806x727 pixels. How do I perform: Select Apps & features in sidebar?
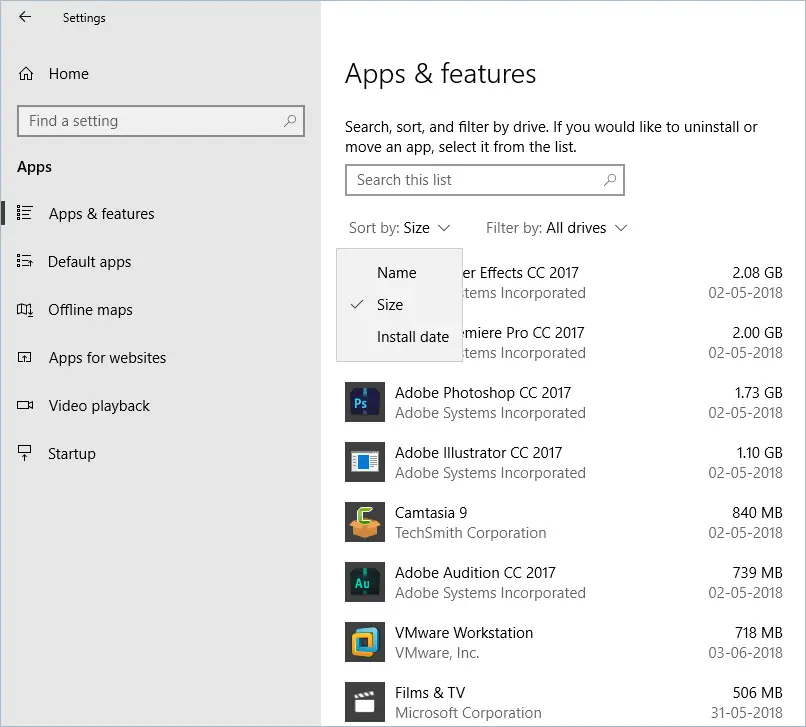pyautogui.click(x=101, y=213)
